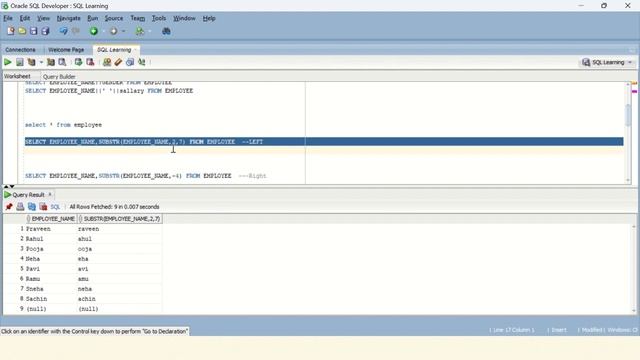
Task: Click the Save All icon in main toolbar
Action: click(45, 31)
